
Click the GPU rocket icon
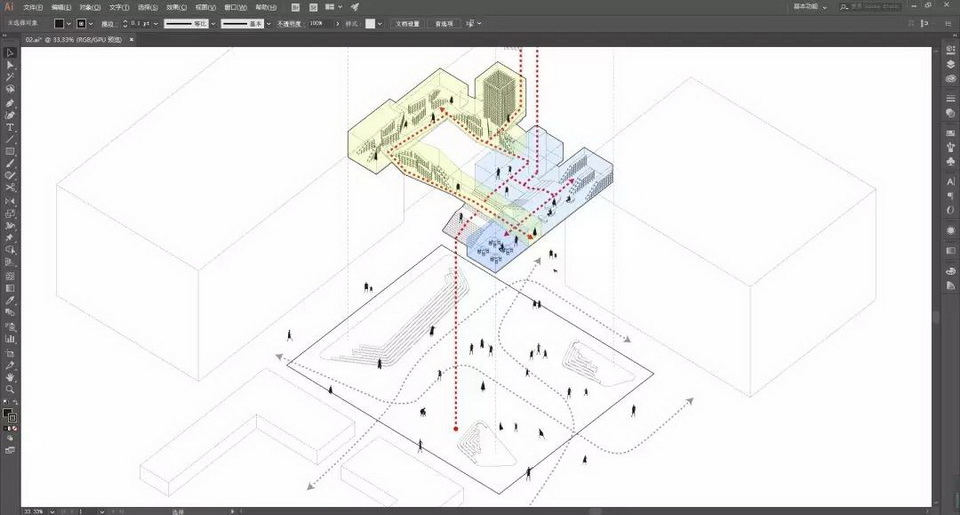[354, 7]
